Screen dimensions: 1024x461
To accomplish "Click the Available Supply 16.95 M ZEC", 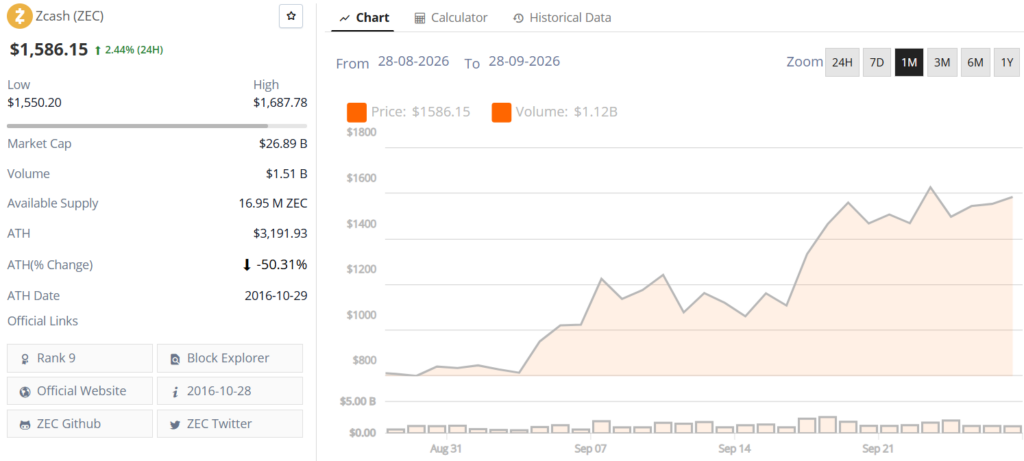I will click(x=273, y=203).
